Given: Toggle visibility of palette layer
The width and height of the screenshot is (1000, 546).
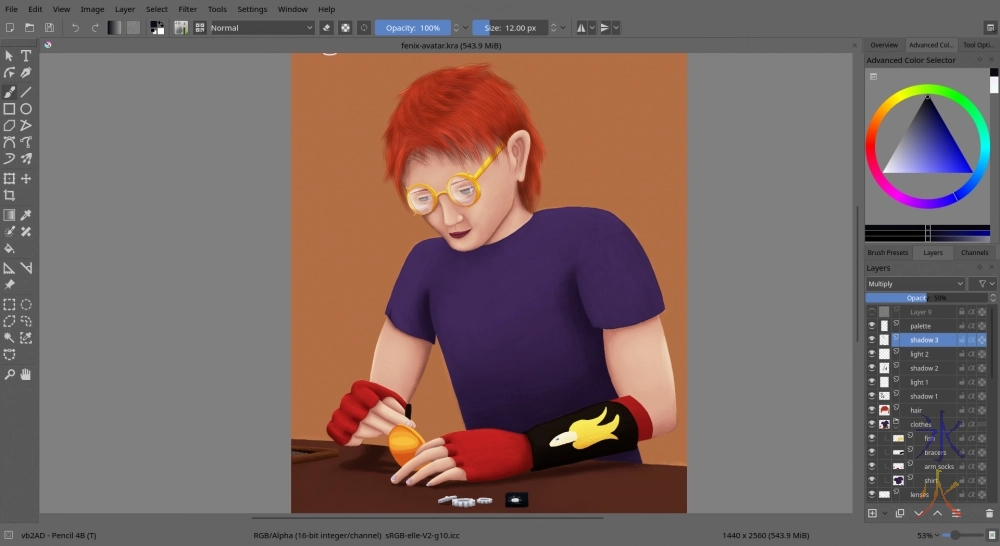Looking at the screenshot, I should [x=871, y=326].
